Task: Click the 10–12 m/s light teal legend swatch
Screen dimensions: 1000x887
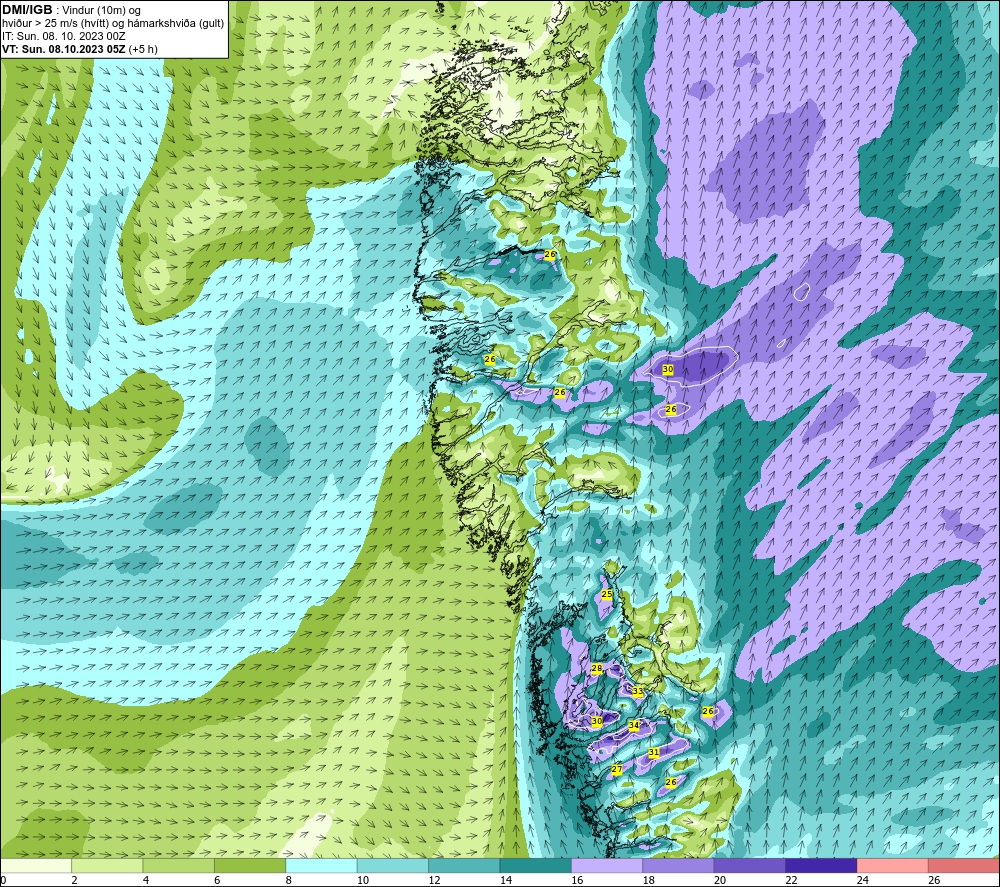Action: [x=393, y=866]
